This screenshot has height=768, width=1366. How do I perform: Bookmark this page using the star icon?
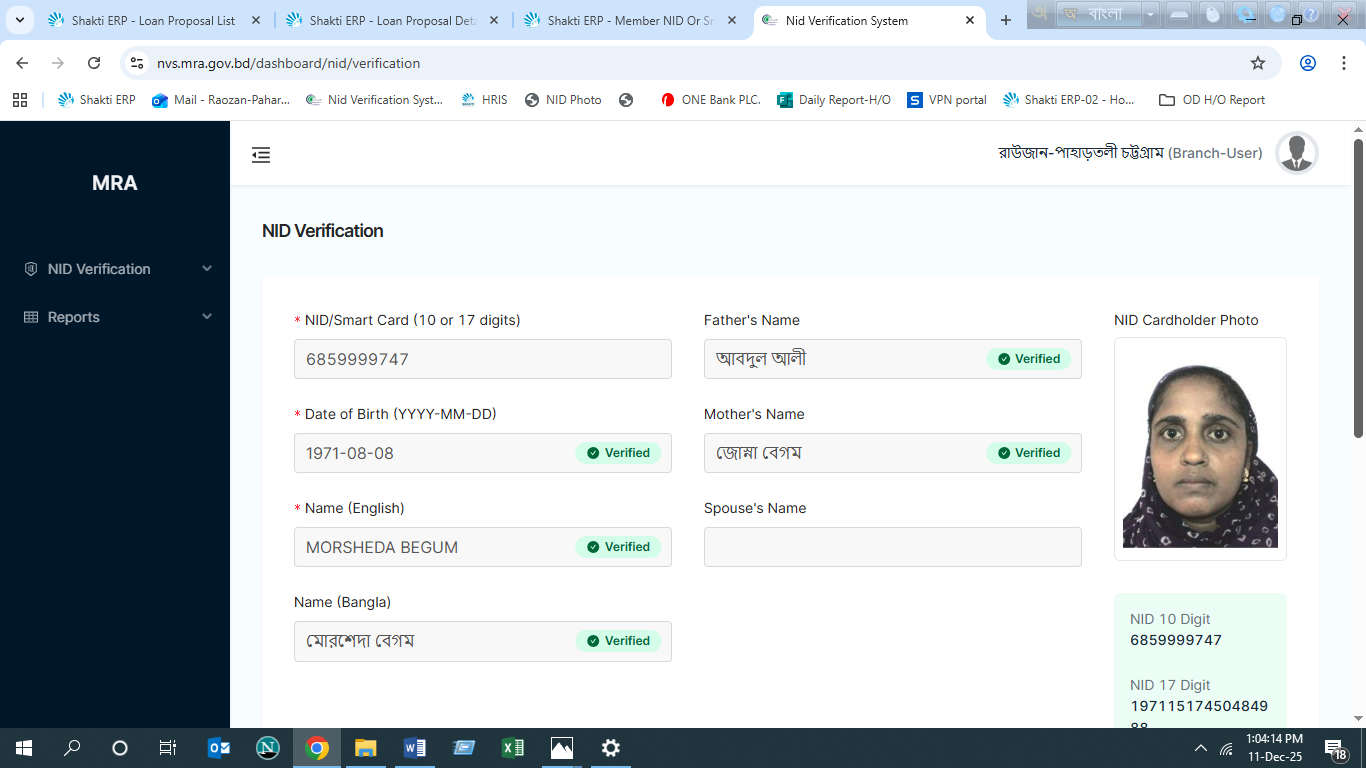1257,63
